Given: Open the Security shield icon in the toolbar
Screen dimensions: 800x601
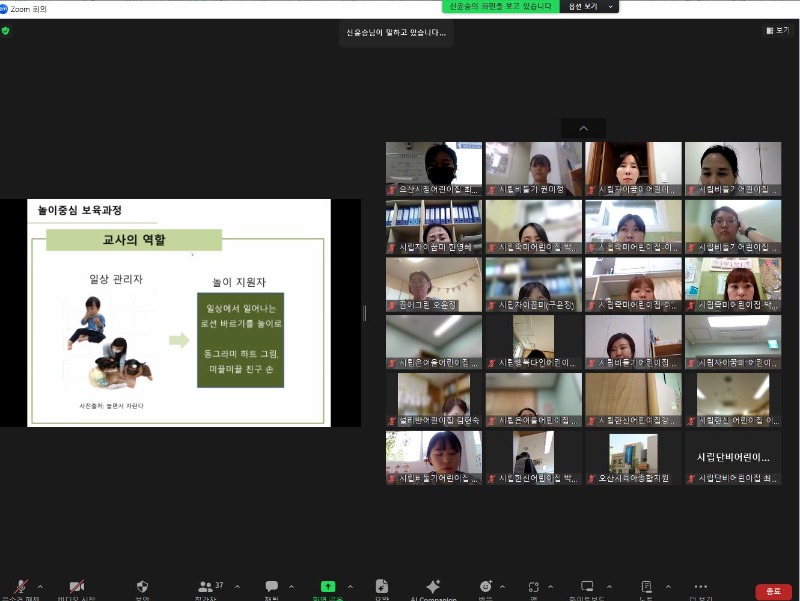Looking at the screenshot, I should click(142, 586).
